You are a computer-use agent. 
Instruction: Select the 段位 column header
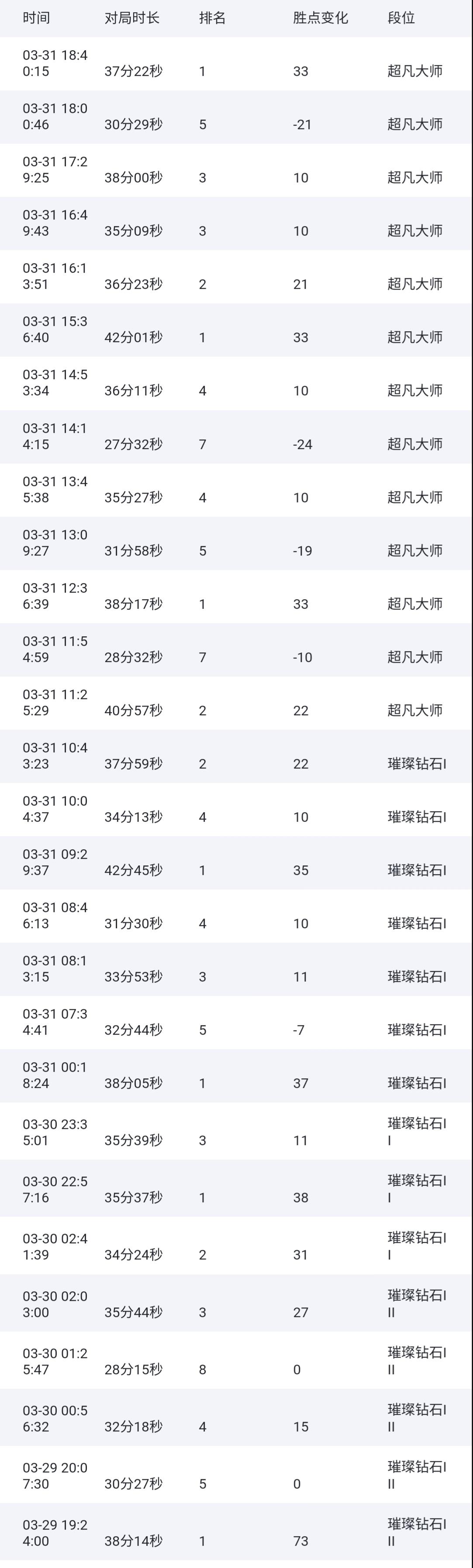coord(401,17)
